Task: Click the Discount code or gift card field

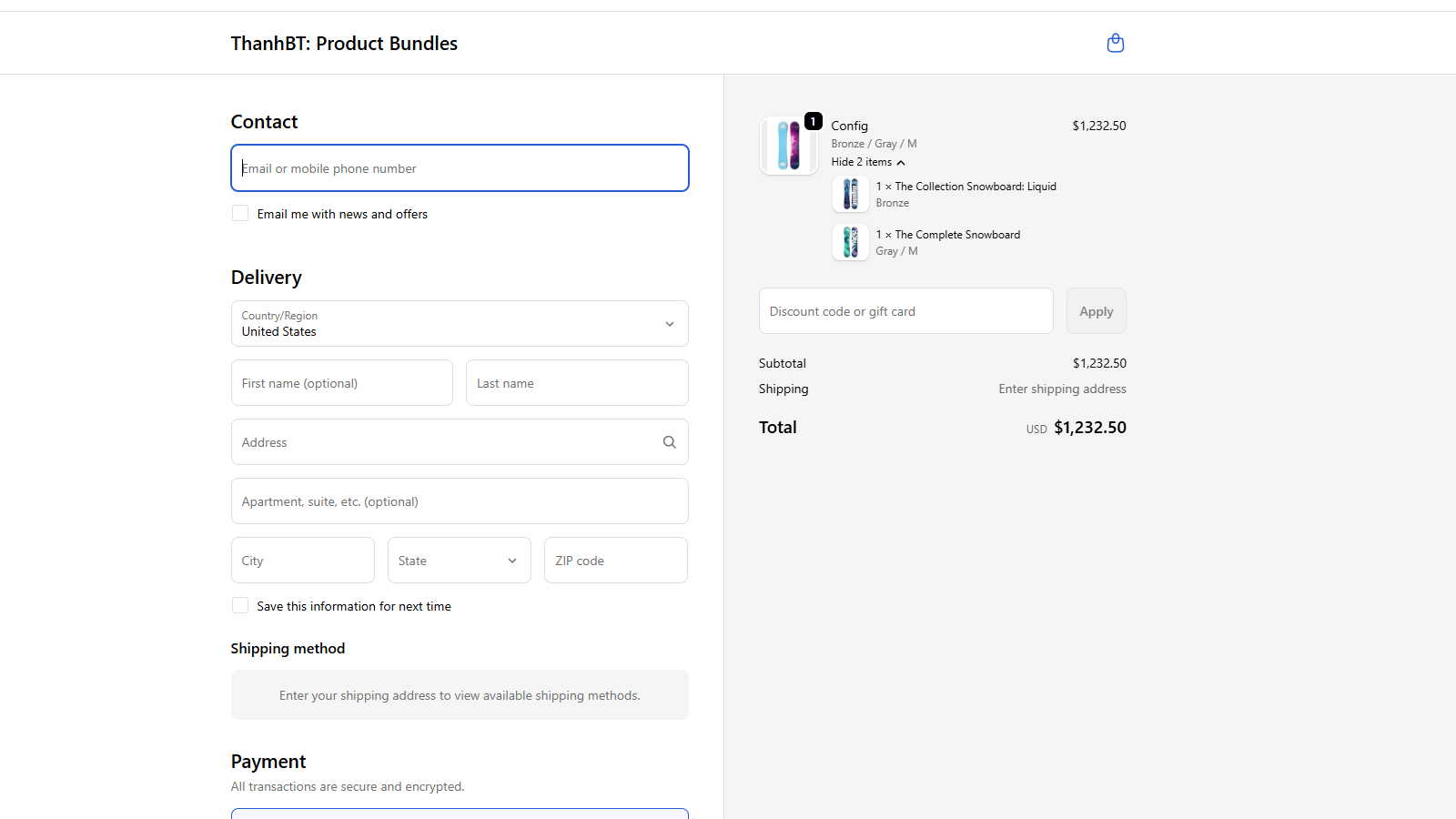Action: (x=905, y=311)
